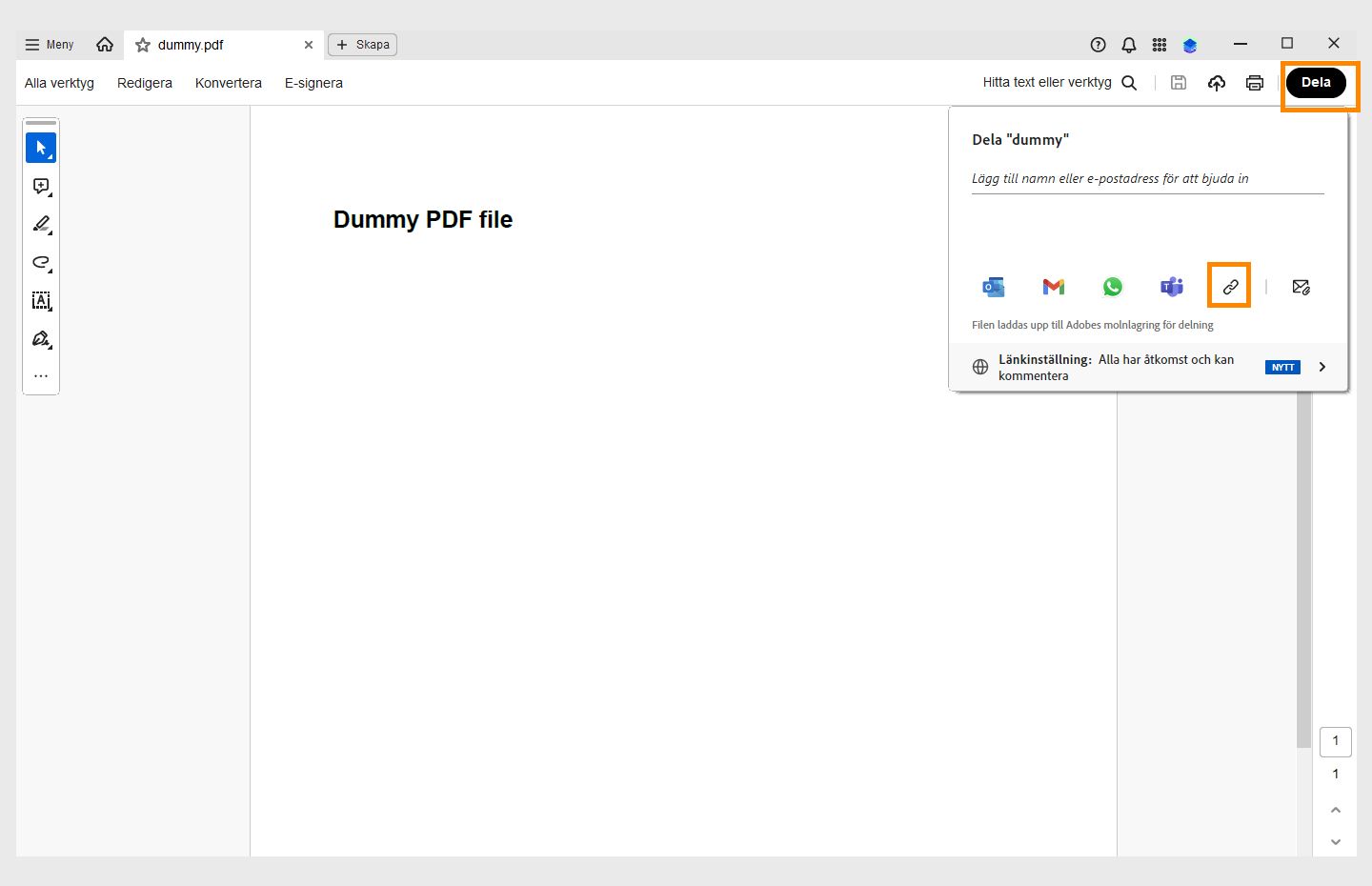Show more tools with ellipsis
The width and height of the screenshot is (1372, 886).
pos(41,376)
